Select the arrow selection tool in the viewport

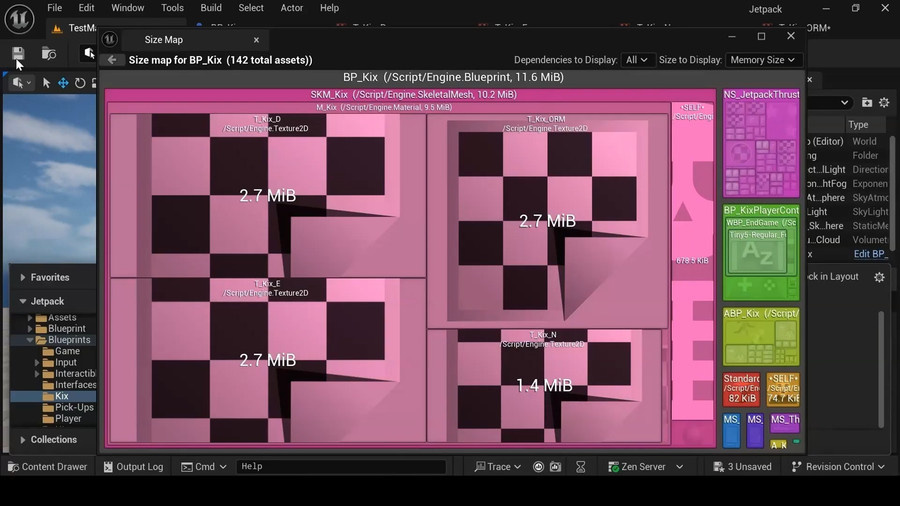tap(46, 83)
